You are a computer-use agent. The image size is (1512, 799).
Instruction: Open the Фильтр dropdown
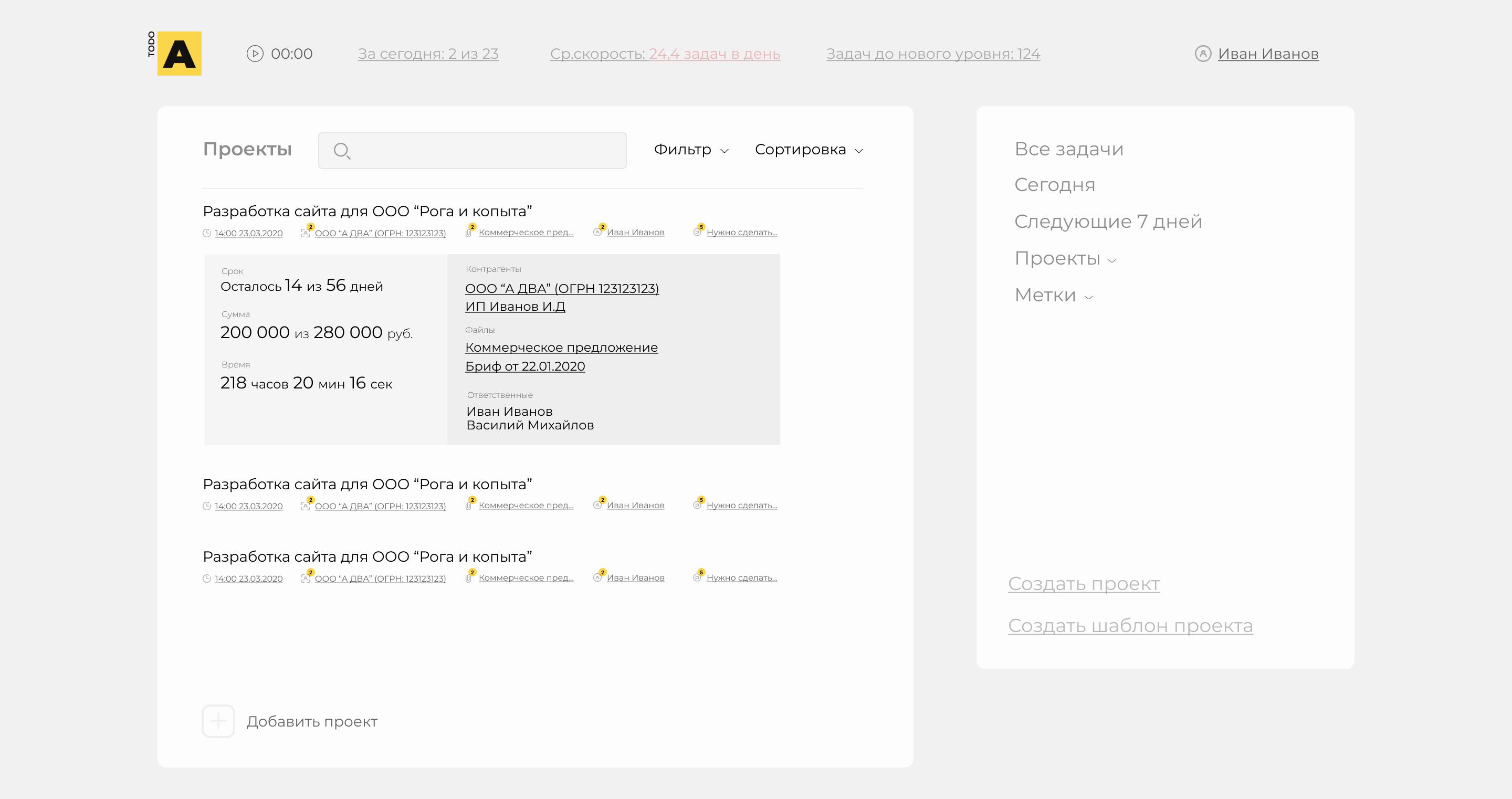691,150
